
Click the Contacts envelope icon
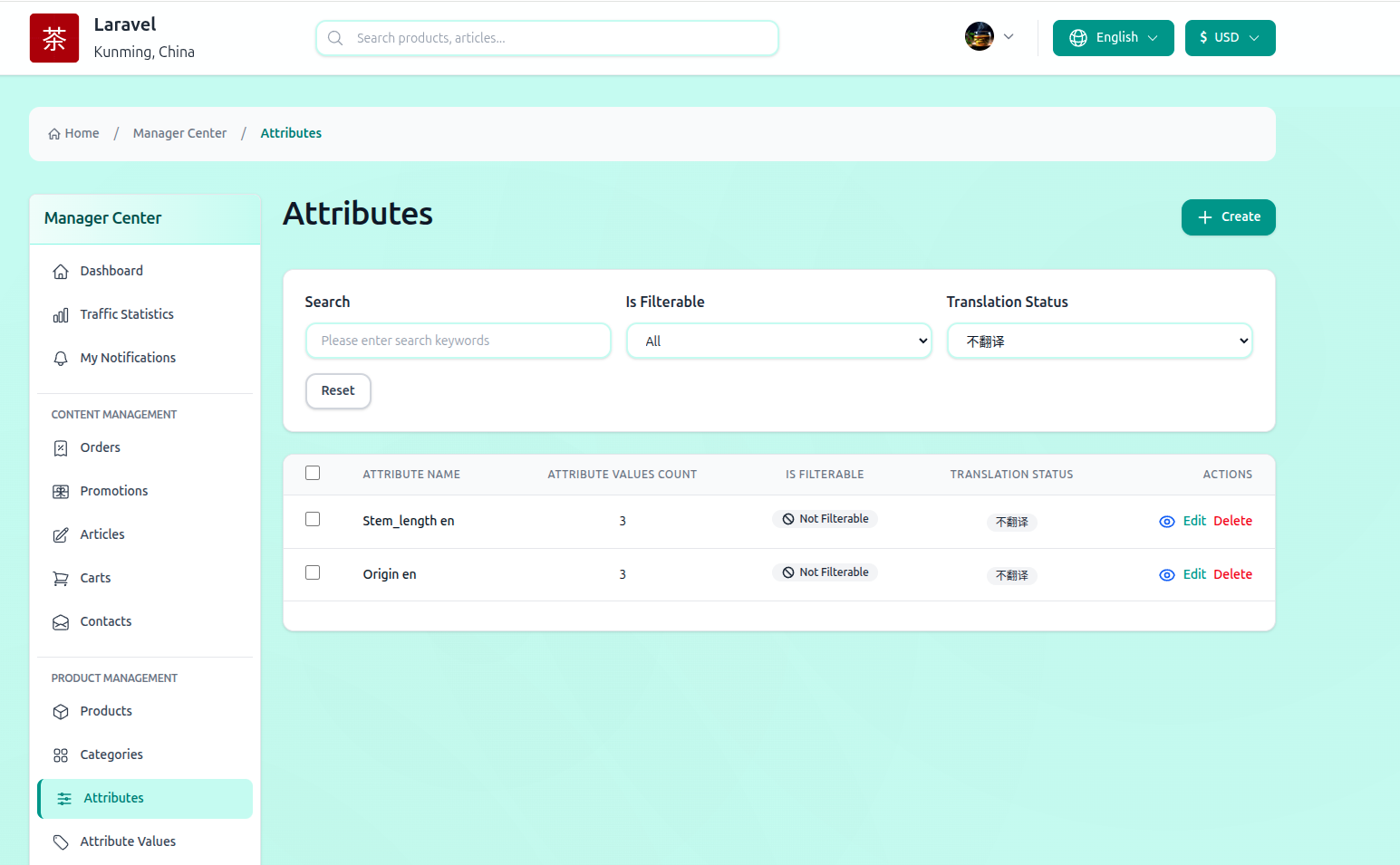pyautogui.click(x=61, y=622)
